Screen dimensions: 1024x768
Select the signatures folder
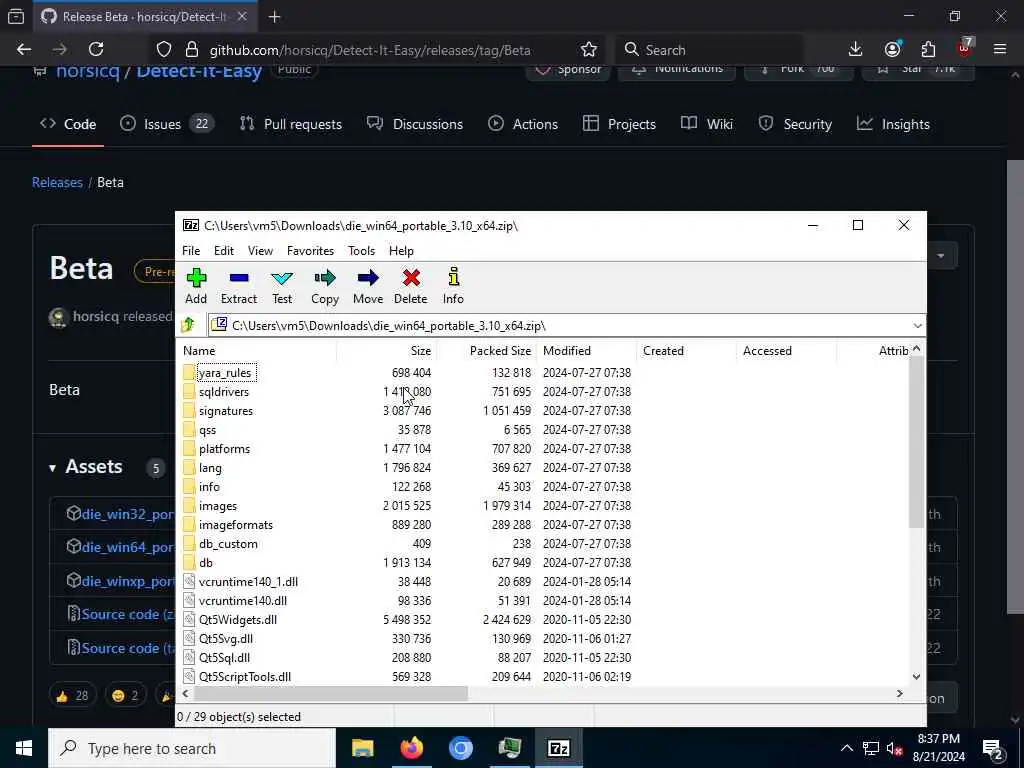[x=226, y=411]
